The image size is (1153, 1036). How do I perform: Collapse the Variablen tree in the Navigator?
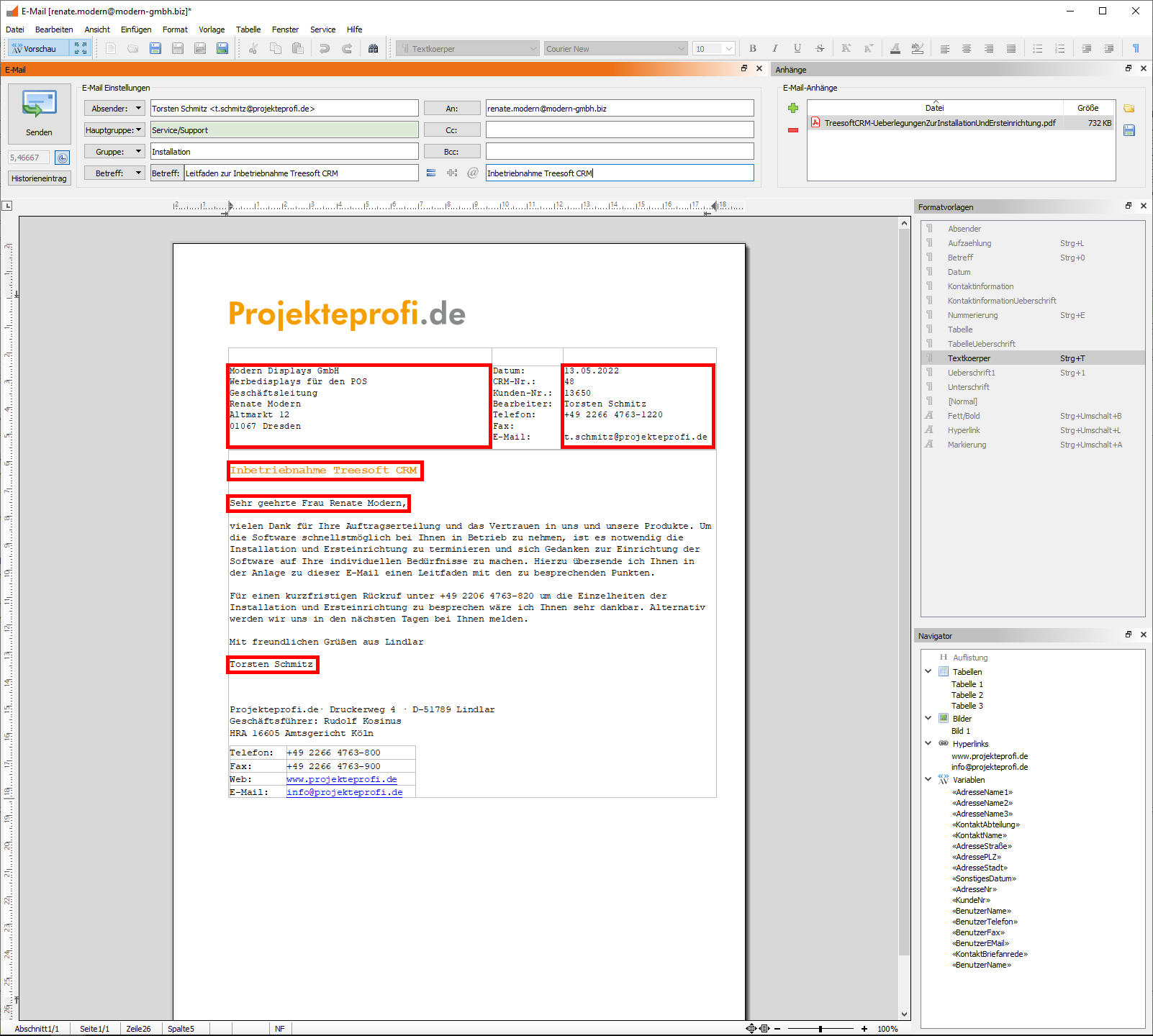click(x=928, y=779)
